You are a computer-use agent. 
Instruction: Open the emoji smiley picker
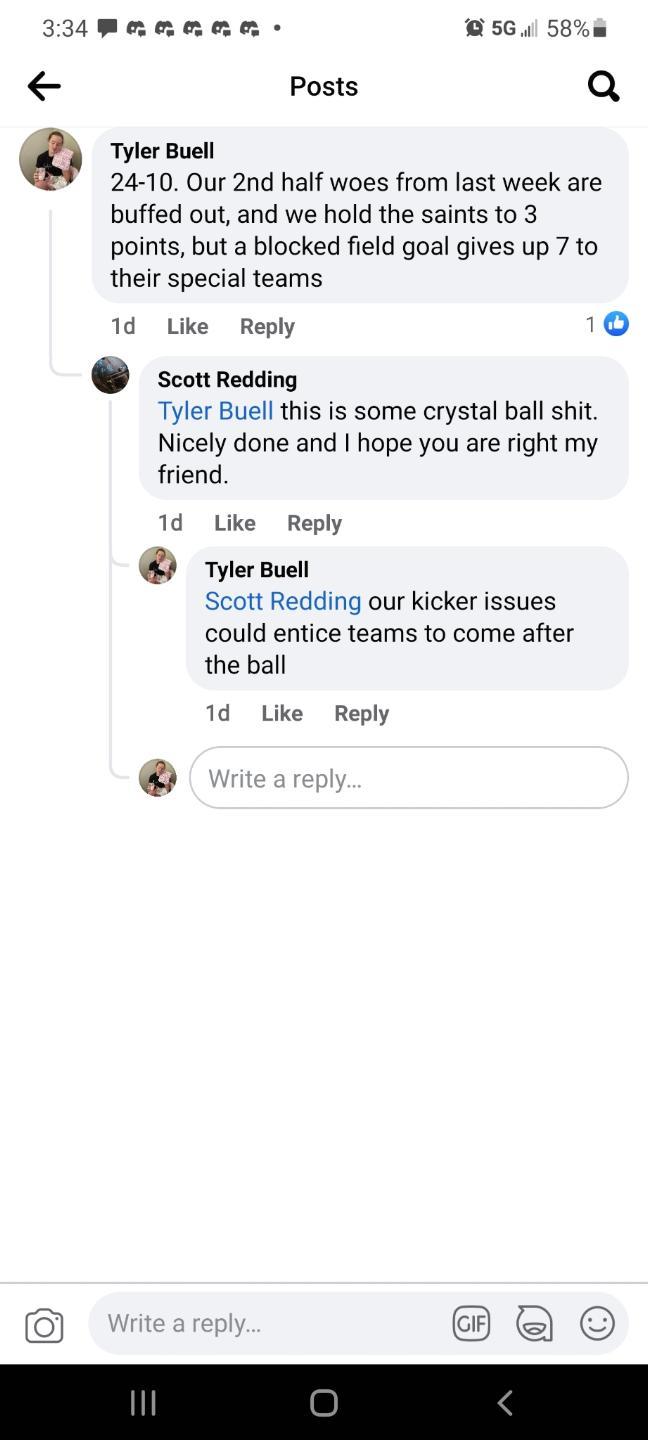597,1324
